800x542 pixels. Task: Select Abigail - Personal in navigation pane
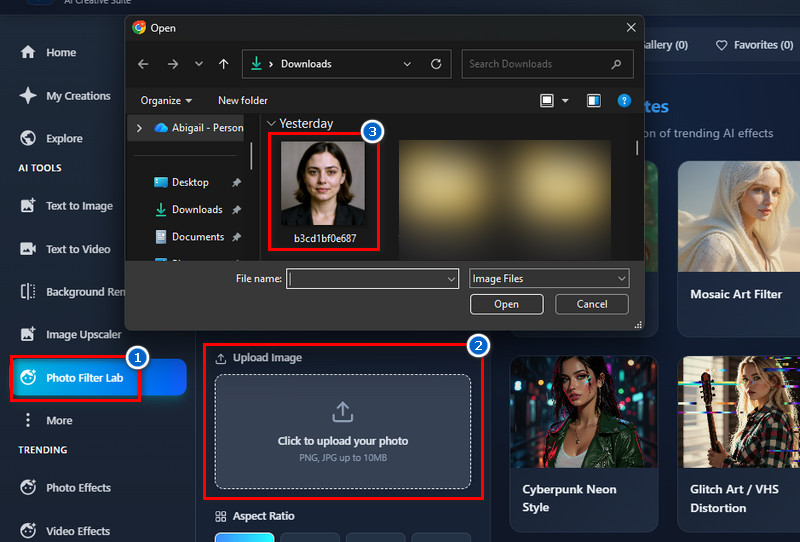coord(199,128)
